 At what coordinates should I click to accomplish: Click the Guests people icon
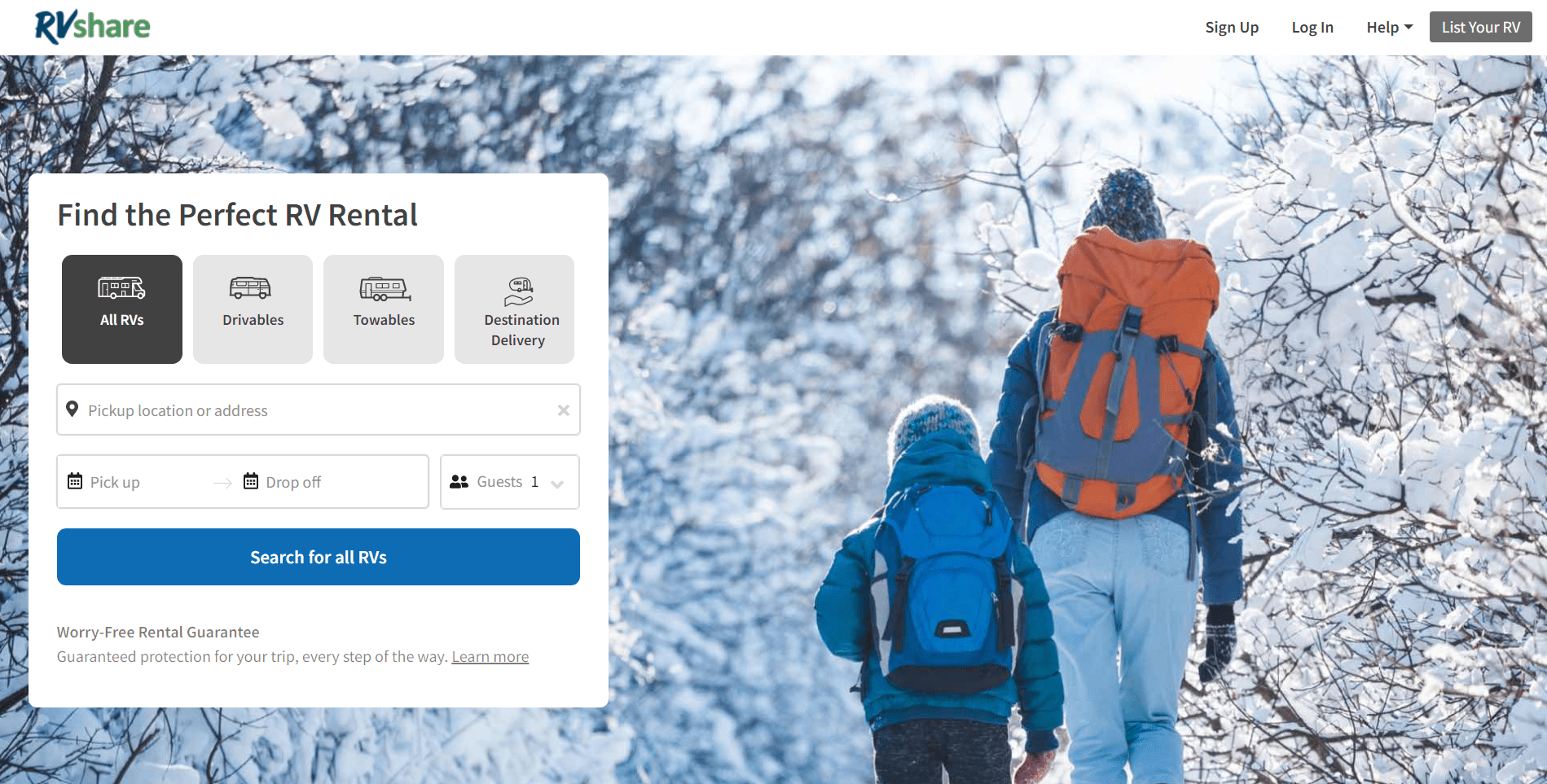click(459, 482)
